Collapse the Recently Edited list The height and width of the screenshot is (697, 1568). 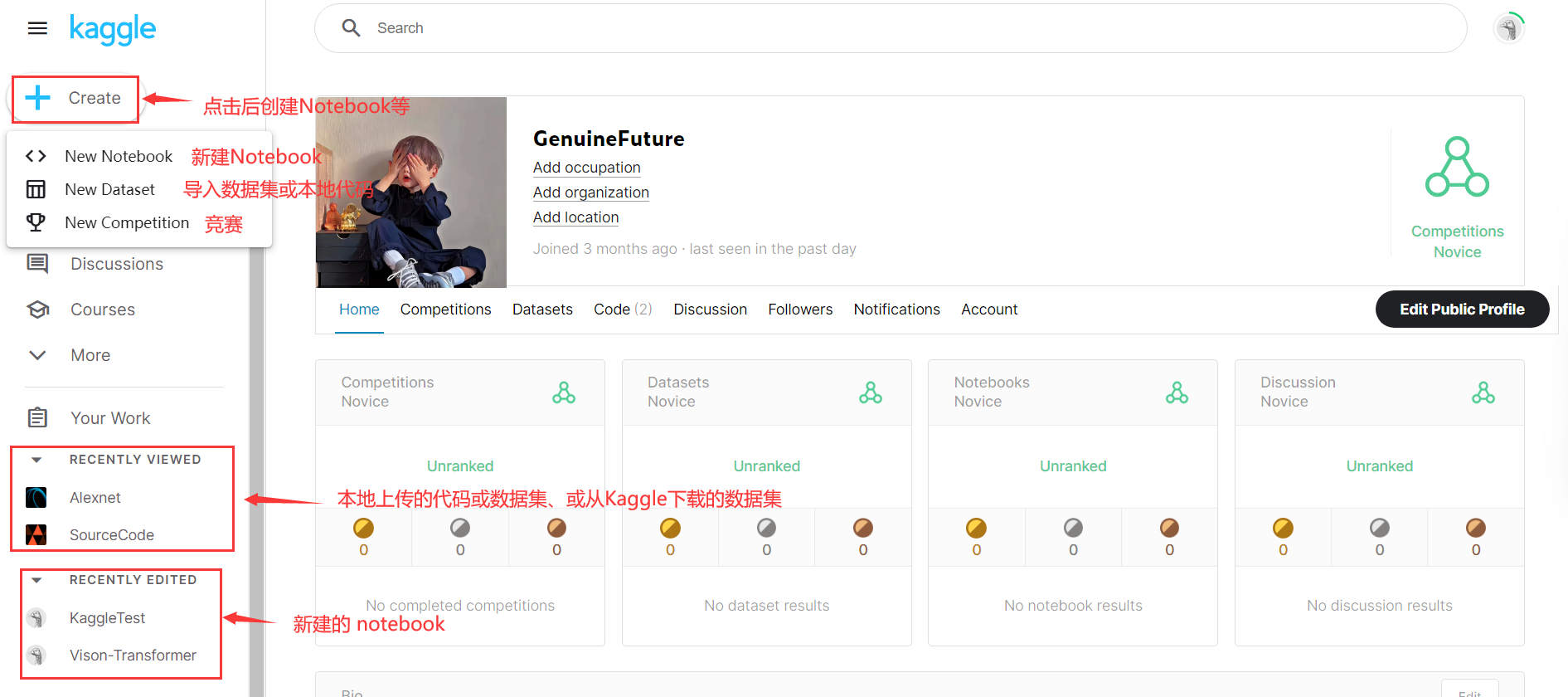click(36, 580)
